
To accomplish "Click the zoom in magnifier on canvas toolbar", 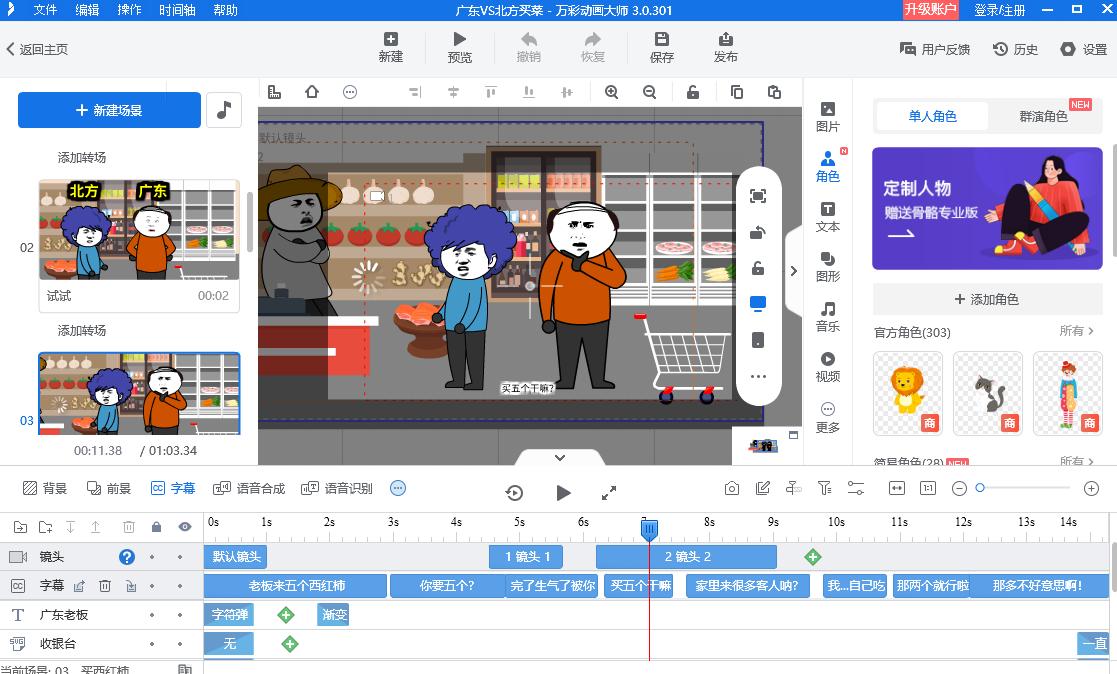I will (611, 92).
